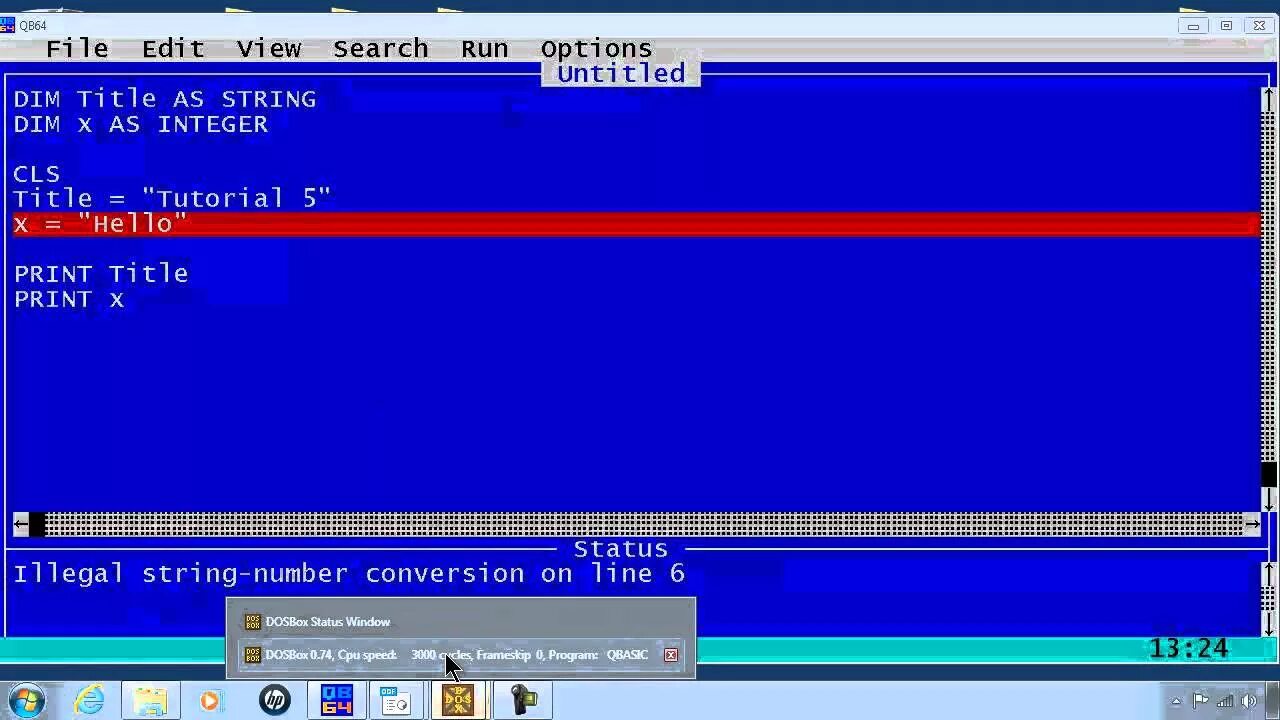This screenshot has width=1280, height=720.
Task: Minimize the QB64 window
Action: point(1193,26)
